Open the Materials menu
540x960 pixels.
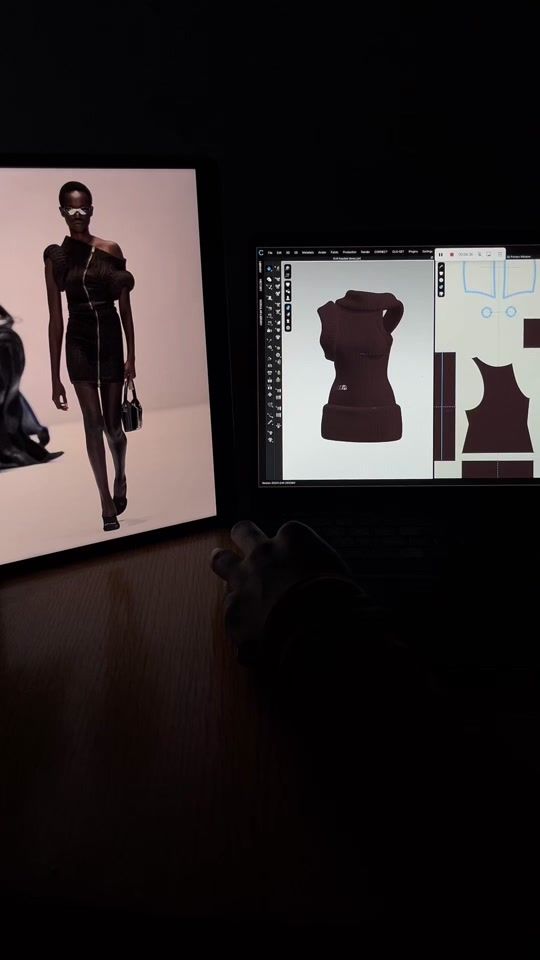[x=308, y=252]
